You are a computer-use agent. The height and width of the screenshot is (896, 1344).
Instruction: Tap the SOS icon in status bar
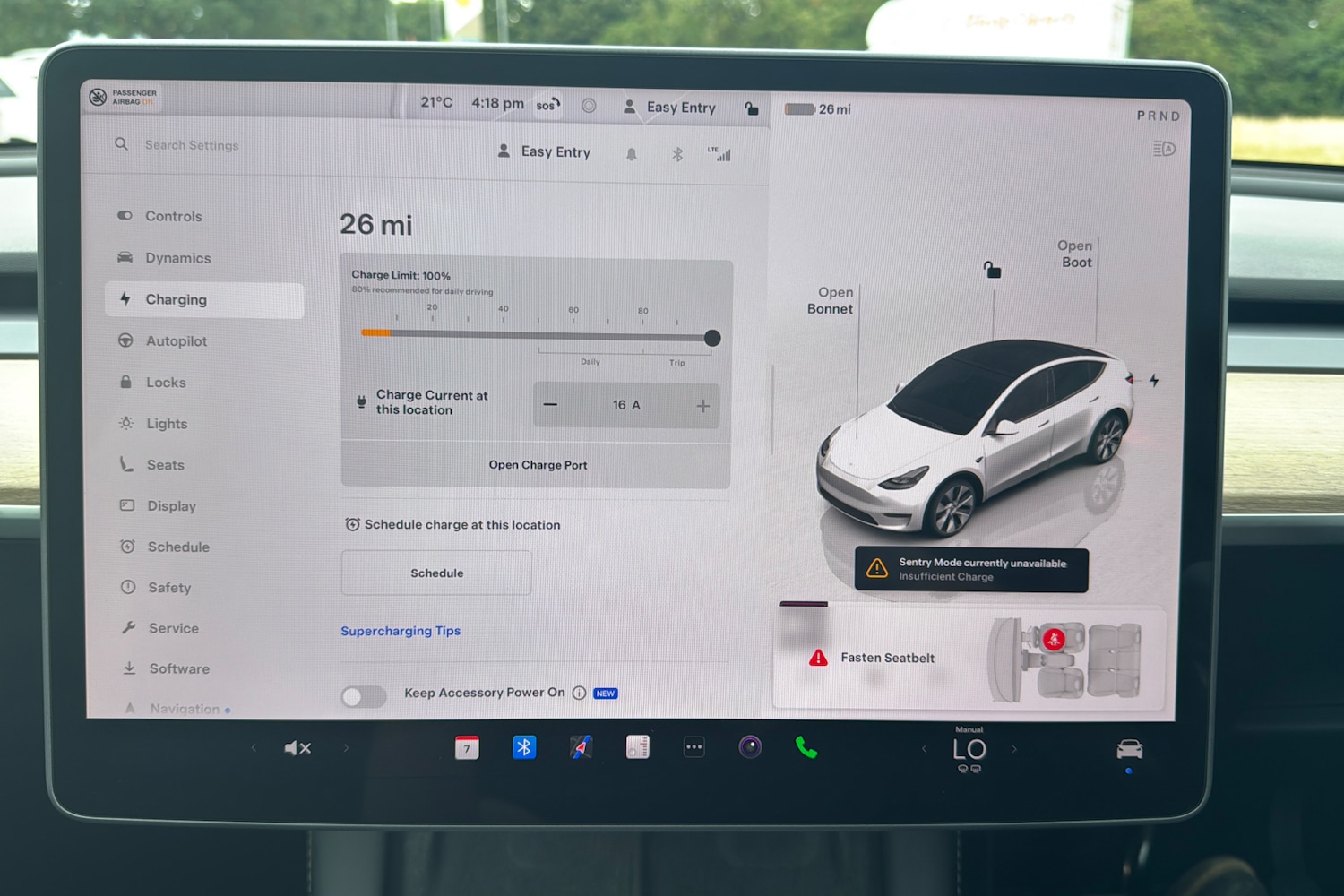tap(547, 105)
